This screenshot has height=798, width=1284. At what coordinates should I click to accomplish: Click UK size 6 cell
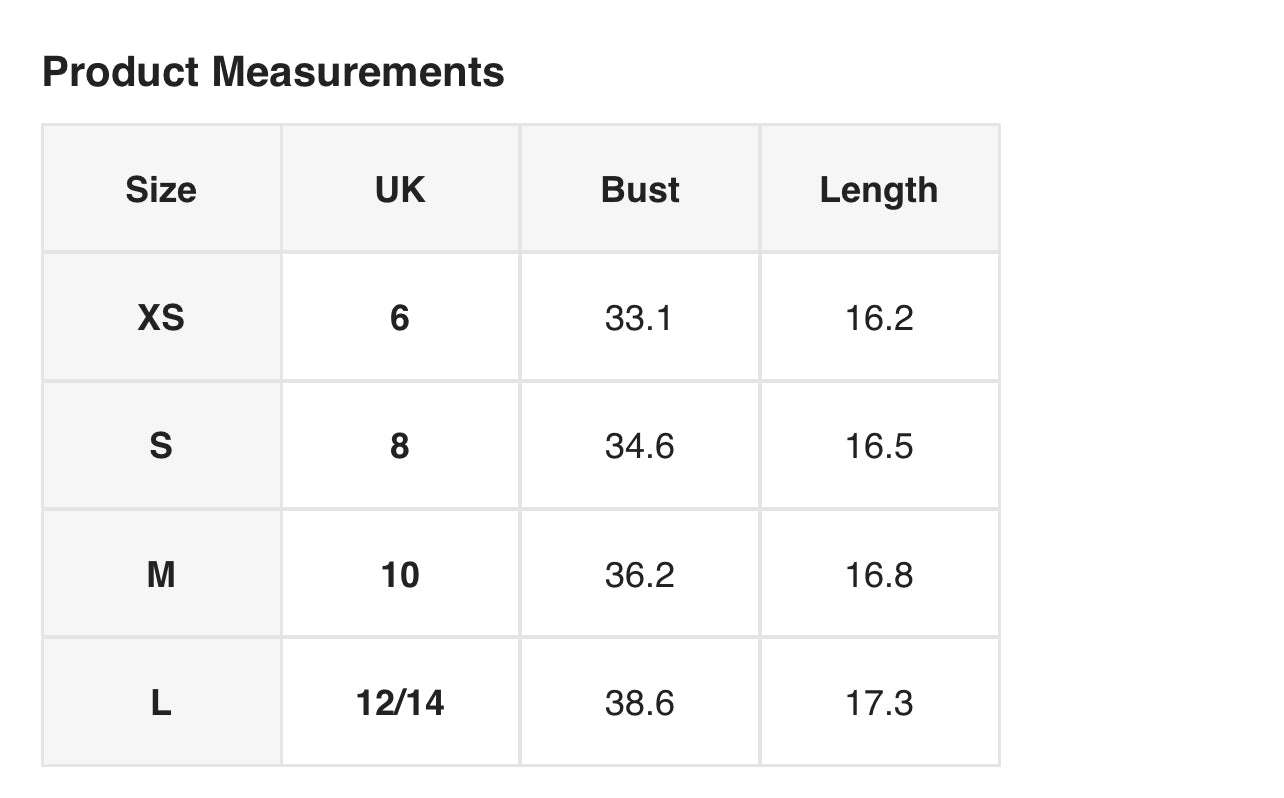pyautogui.click(x=400, y=317)
